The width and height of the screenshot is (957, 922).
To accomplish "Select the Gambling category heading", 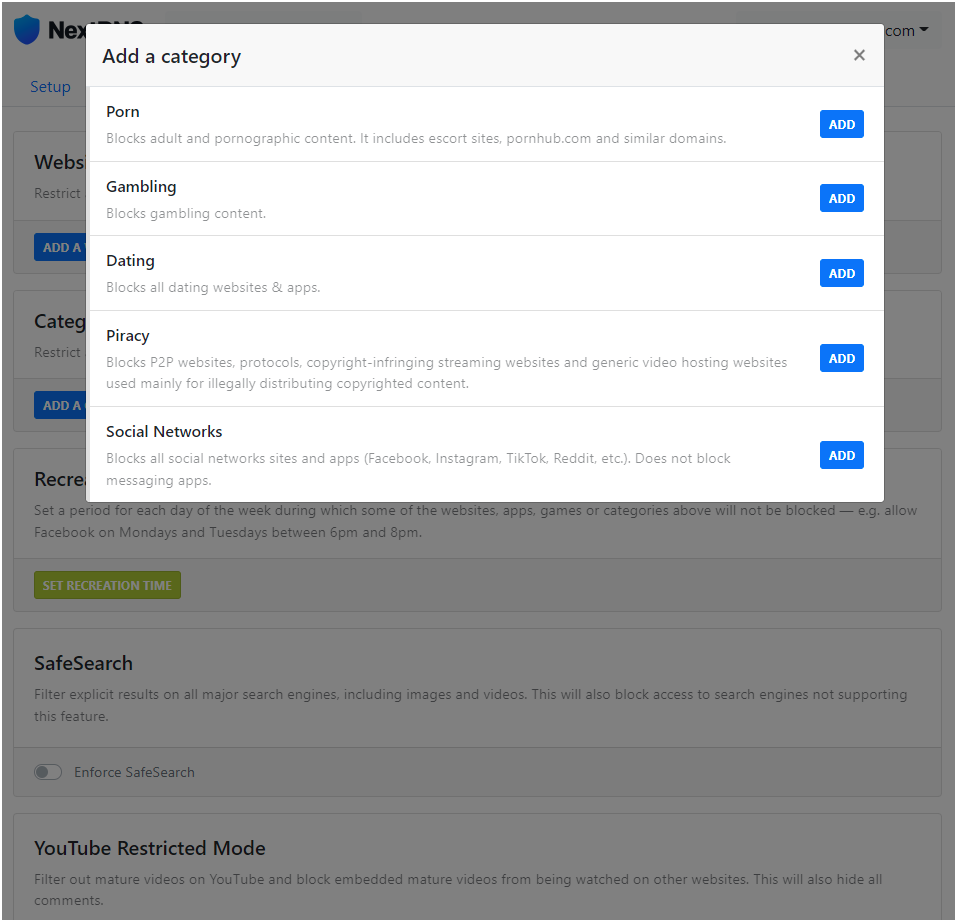I will 141,187.
